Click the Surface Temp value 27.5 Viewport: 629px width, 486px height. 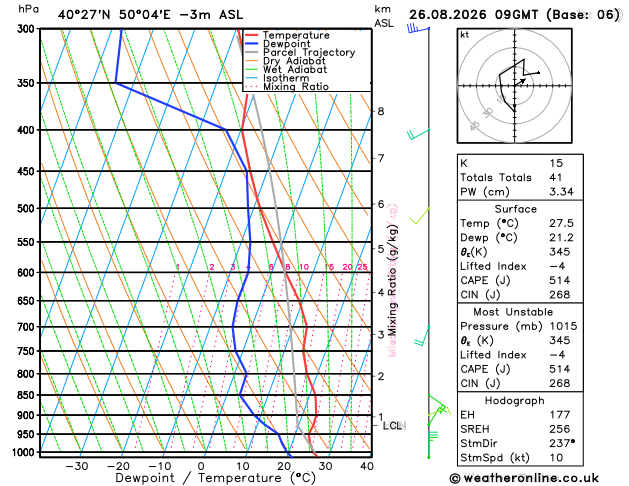tap(561, 223)
